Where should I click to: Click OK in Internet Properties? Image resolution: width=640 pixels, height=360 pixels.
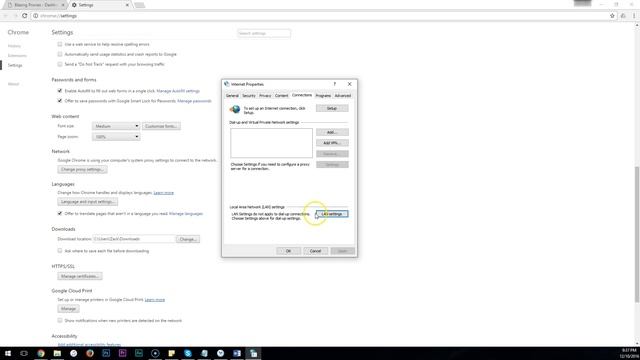click(x=288, y=251)
